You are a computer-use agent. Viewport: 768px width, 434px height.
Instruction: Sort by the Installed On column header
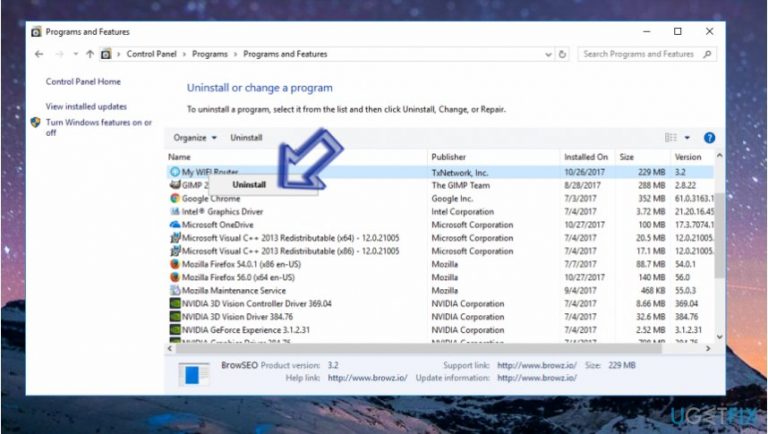tap(586, 157)
